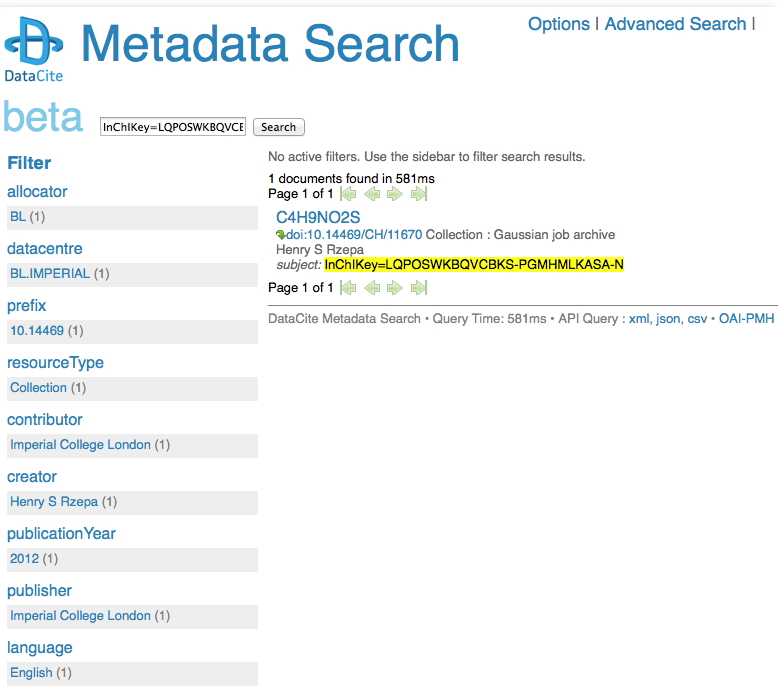778x686 pixels.
Task: Filter by resourceType Collection
Action: [x=38, y=387]
